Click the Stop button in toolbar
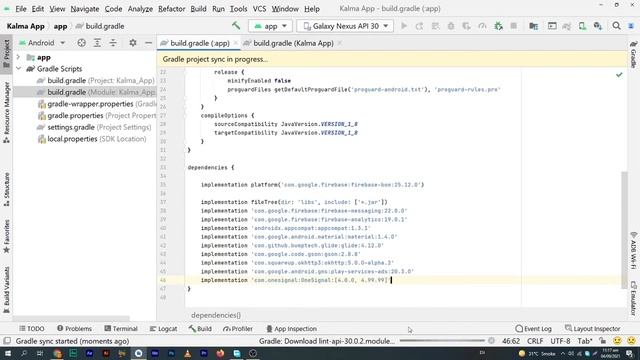The height and width of the screenshot is (360, 640). 513,26
